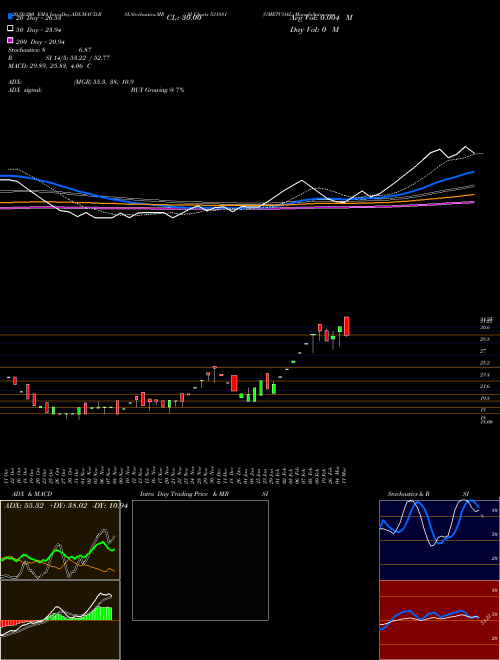Viewport: 500px width, 660px height.
Task: Open the MACD histogram chart panel
Action: coord(60,620)
